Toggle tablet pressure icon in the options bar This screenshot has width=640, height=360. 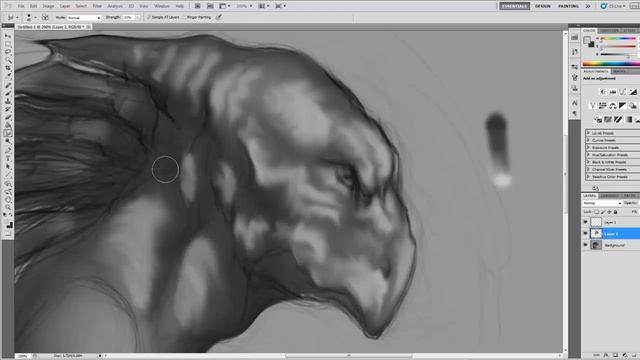click(x=218, y=18)
